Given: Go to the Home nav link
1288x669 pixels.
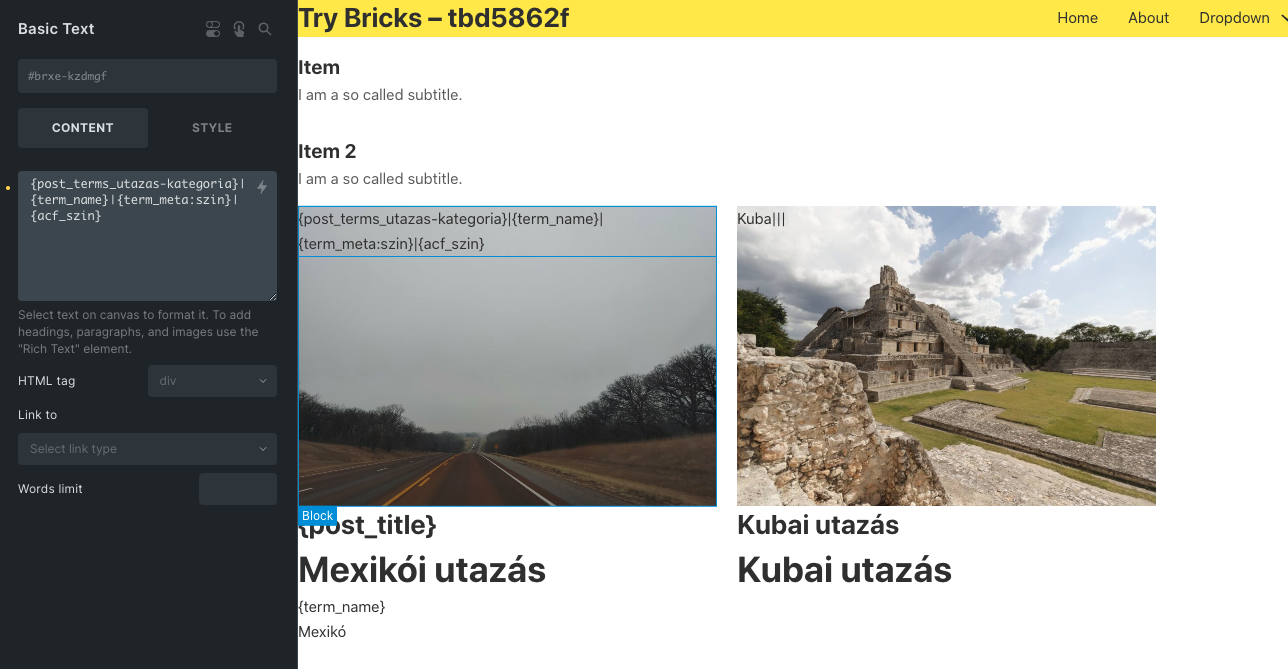Looking at the screenshot, I should [x=1077, y=18].
